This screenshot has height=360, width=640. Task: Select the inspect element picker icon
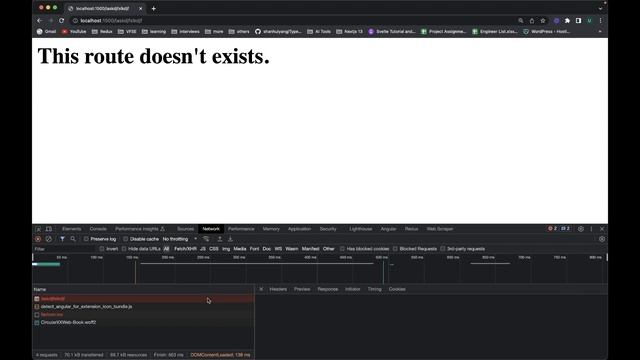[38, 229]
